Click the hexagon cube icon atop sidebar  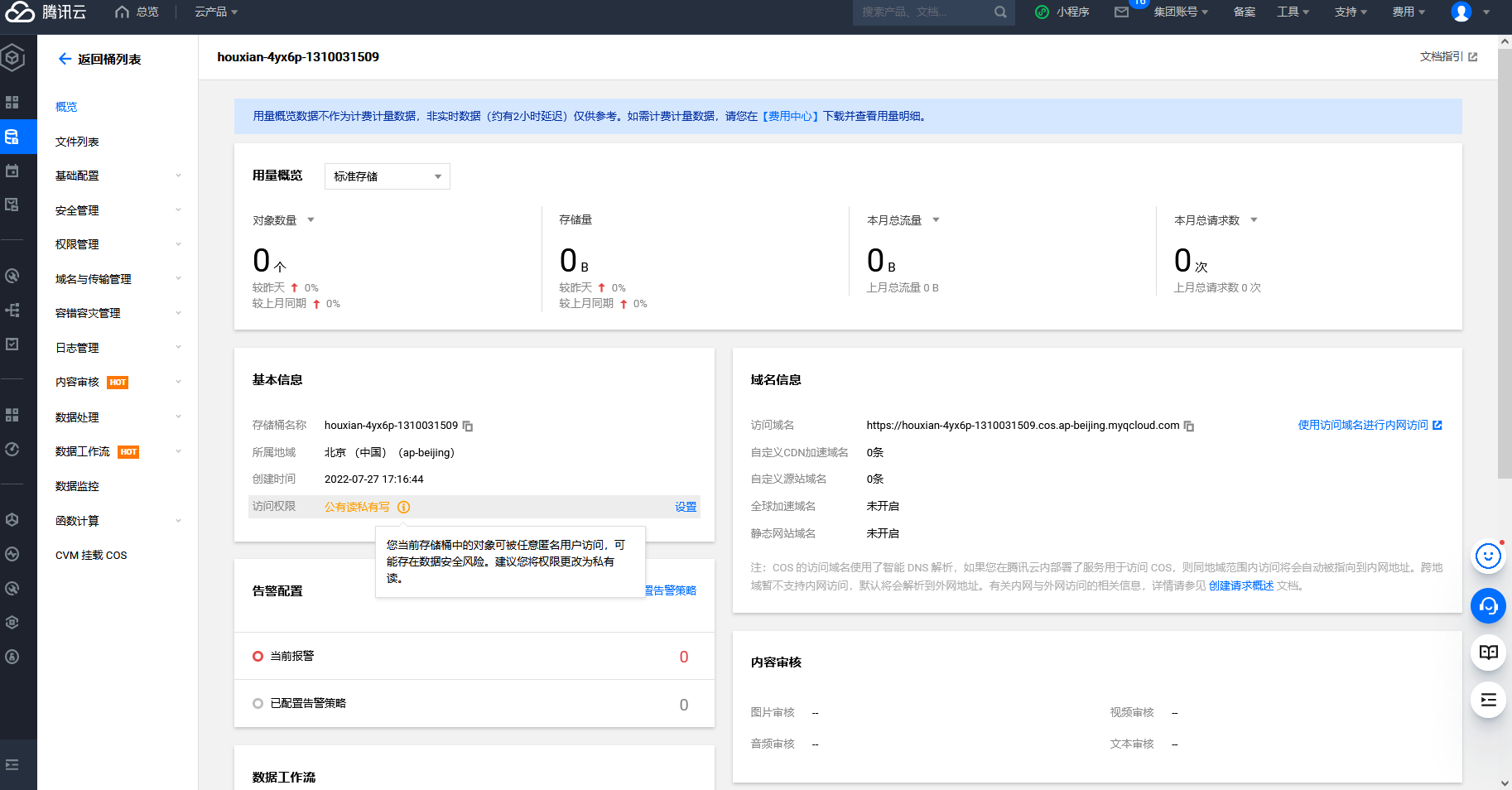[12, 58]
